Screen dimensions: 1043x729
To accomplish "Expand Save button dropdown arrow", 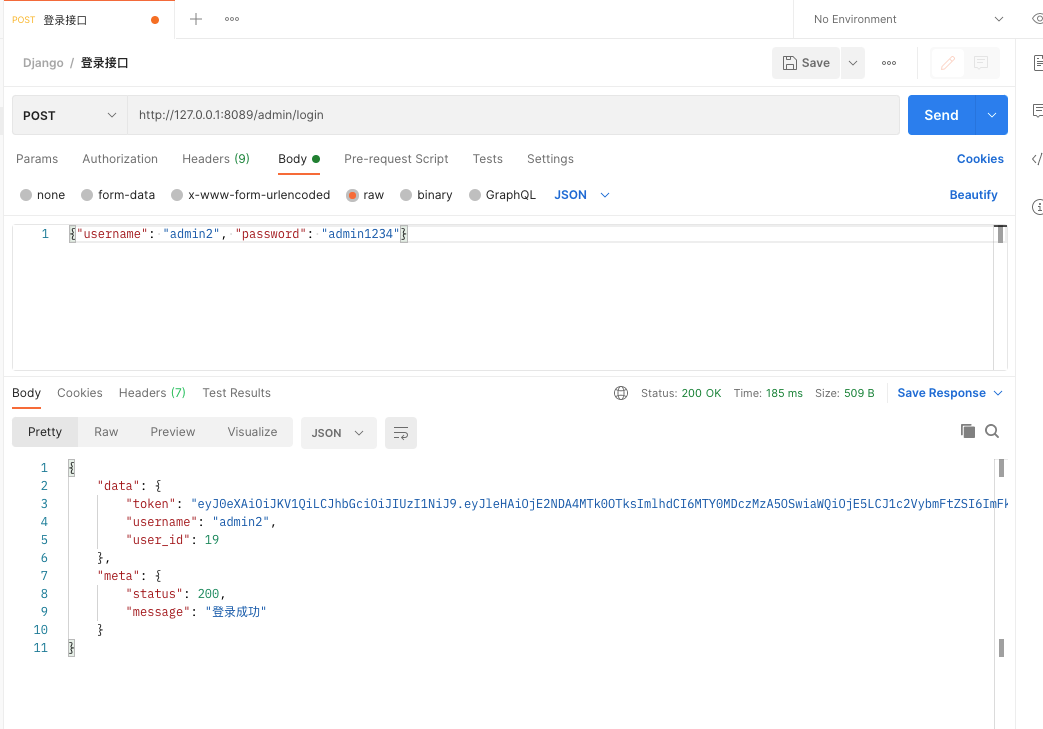I will click(x=853, y=63).
